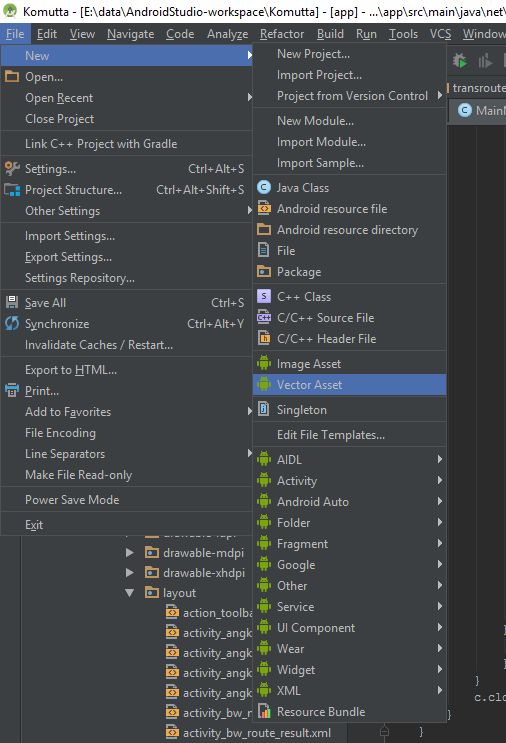Image resolution: width=506 pixels, height=743 pixels.
Task: Click the Synchronize icon in File menu
Action: [12, 324]
